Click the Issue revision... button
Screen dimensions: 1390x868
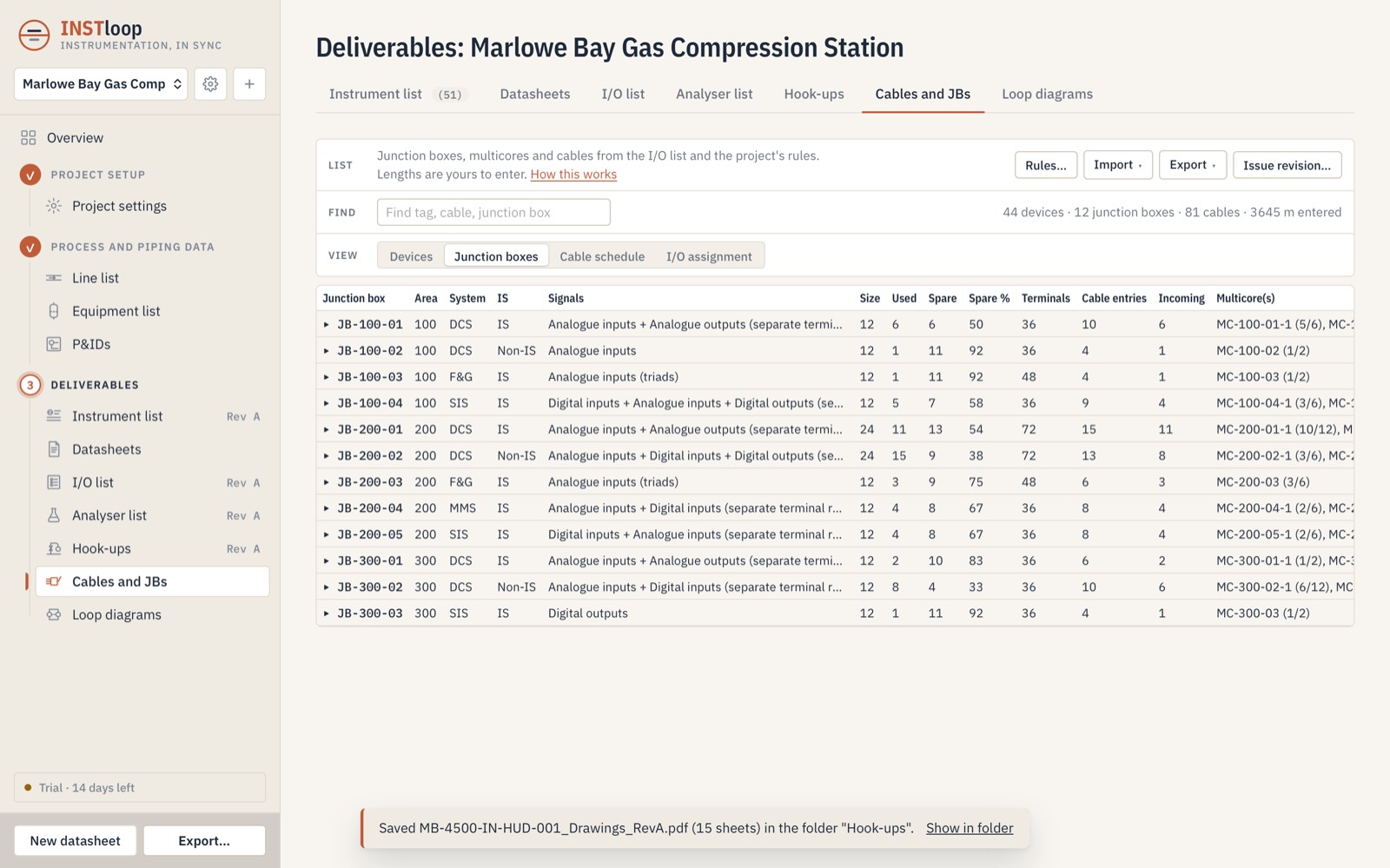(1287, 165)
